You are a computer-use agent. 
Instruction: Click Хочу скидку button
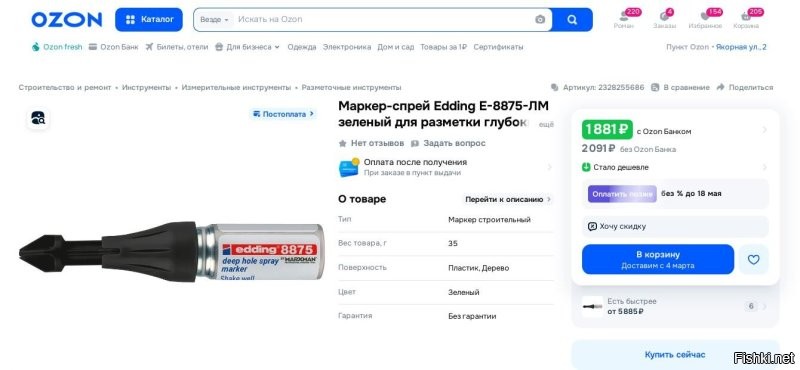(x=675, y=226)
